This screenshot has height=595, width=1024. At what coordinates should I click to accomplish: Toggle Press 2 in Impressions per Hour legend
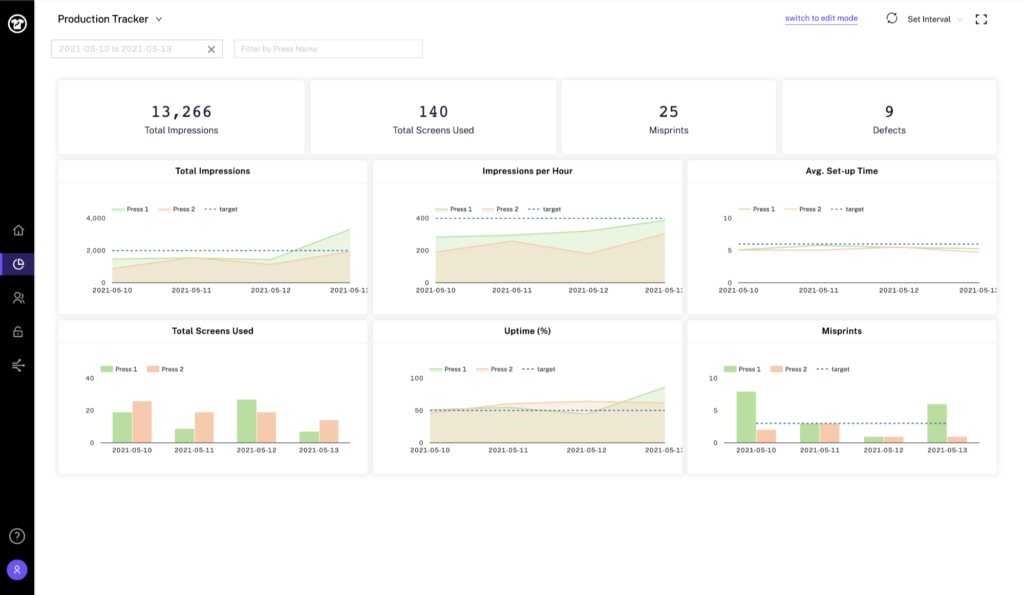pyautogui.click(x=498, y=210)
